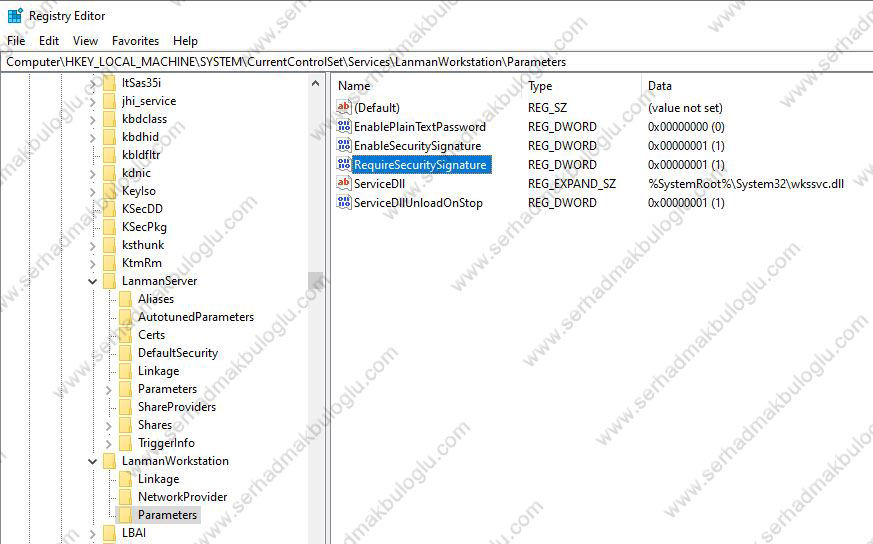Expand the Shares key under LanmanServer

click(109, 425)
